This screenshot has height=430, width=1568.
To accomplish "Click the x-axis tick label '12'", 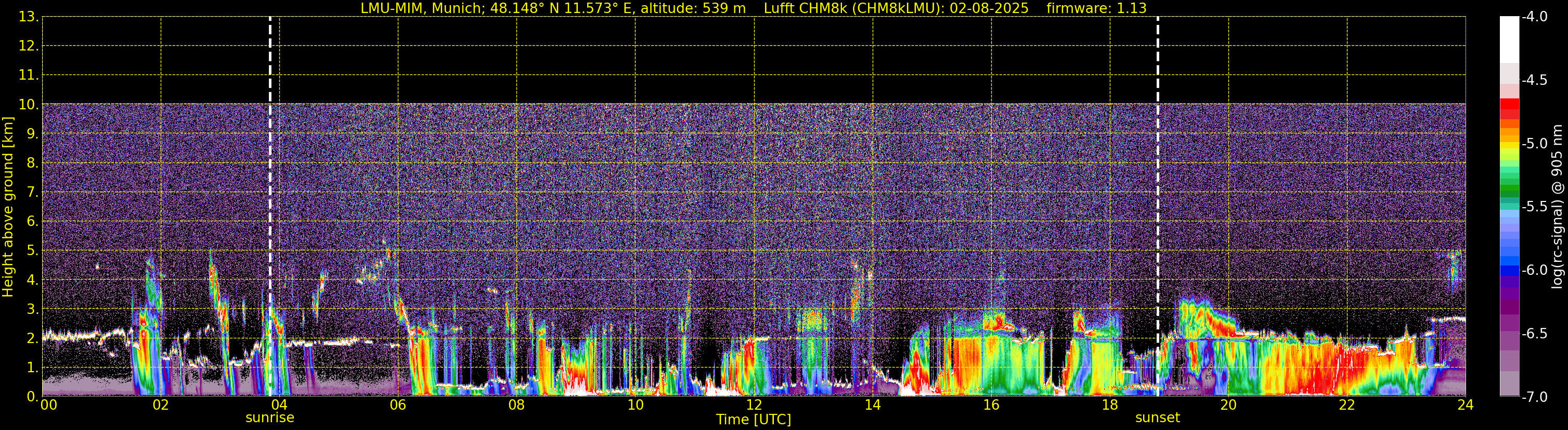I will 754,405.
